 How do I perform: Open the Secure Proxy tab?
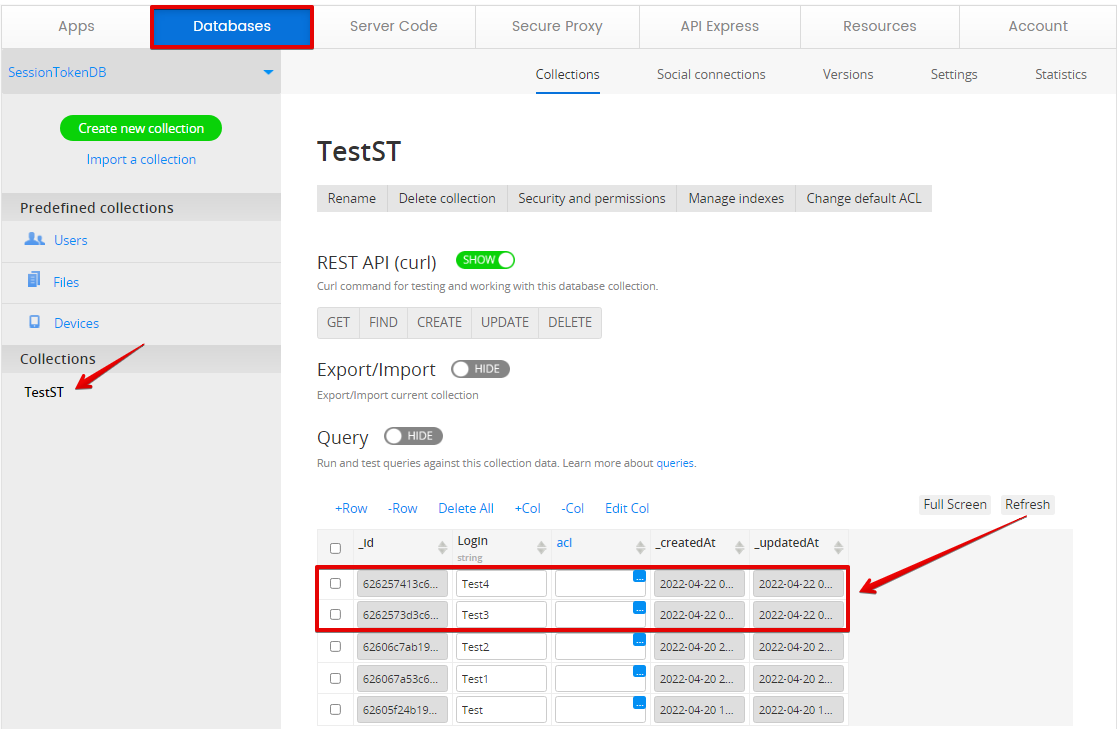coord(557,26)
